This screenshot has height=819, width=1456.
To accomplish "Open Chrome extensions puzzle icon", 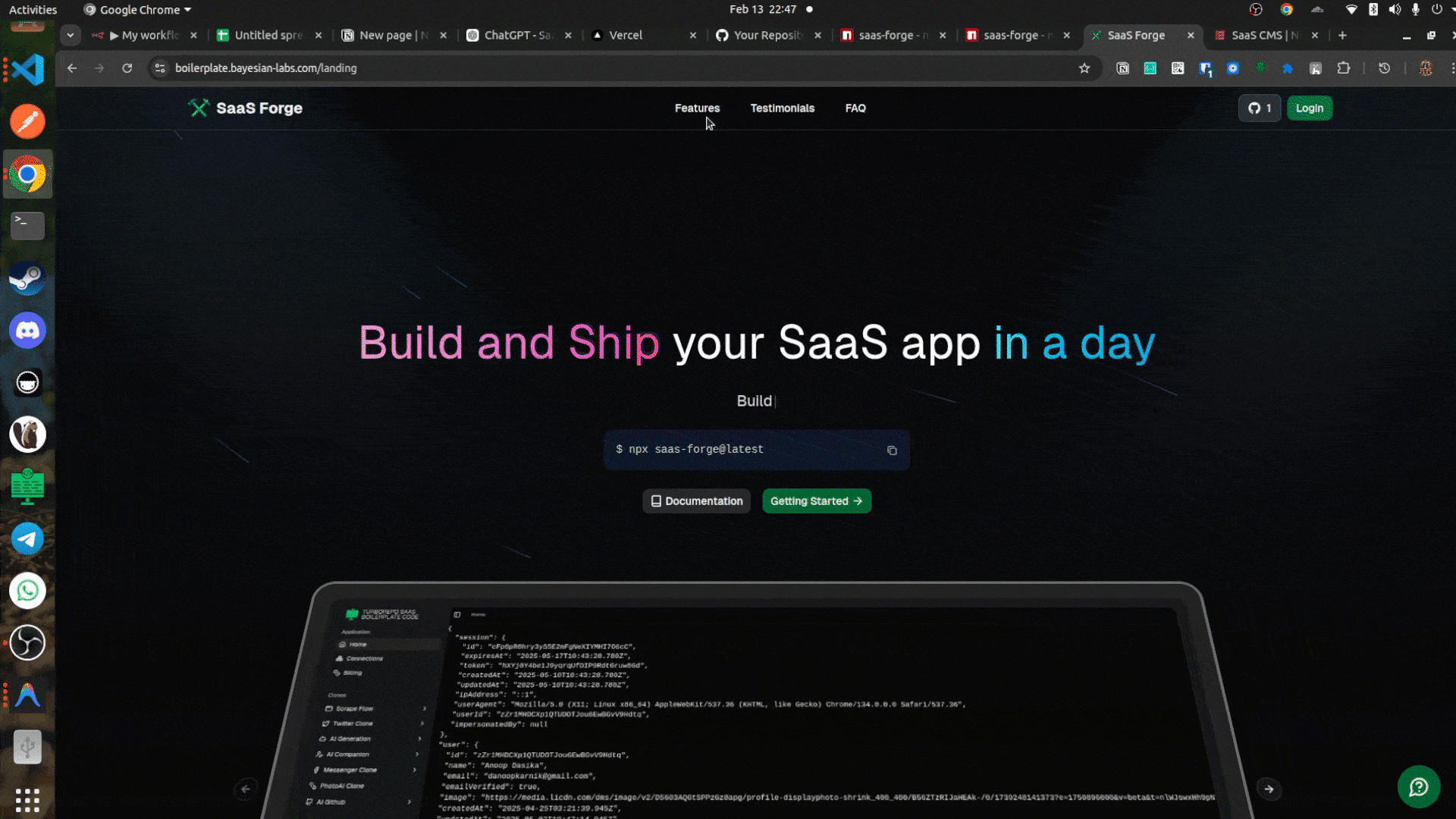I will pos(1344,68).
